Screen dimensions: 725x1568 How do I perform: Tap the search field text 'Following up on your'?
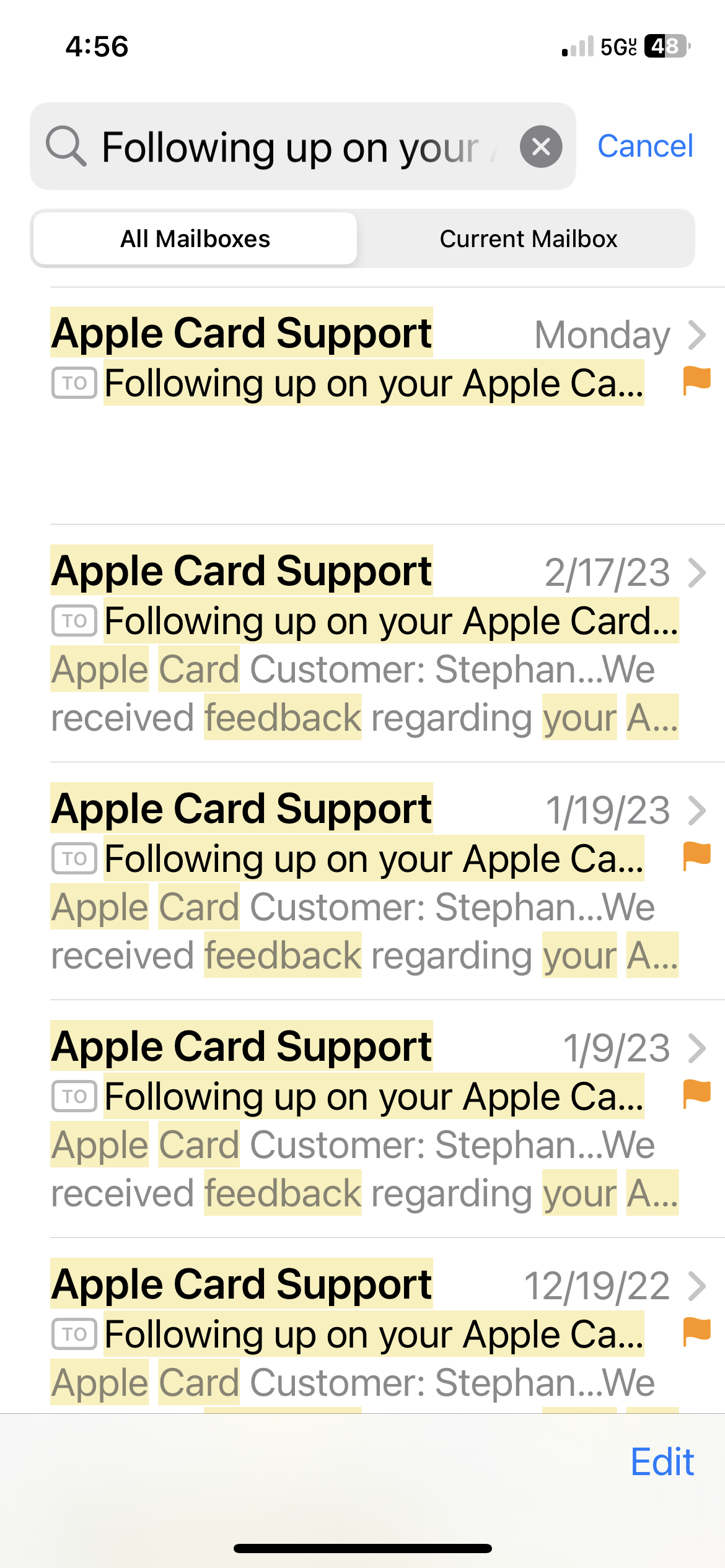pos(290,147)
